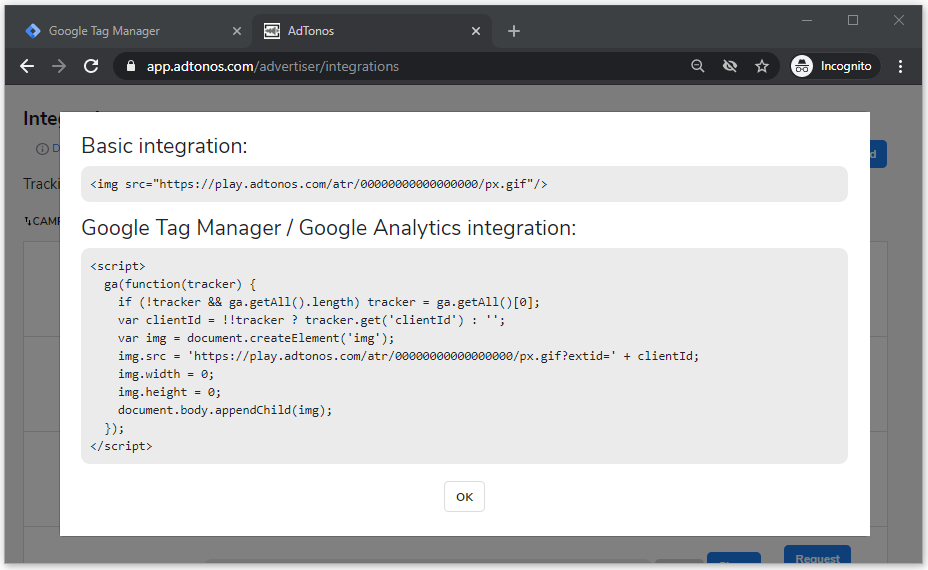Bookmark this page with the star icon
This screenshot has width=928, height=570.
point(762,66)
